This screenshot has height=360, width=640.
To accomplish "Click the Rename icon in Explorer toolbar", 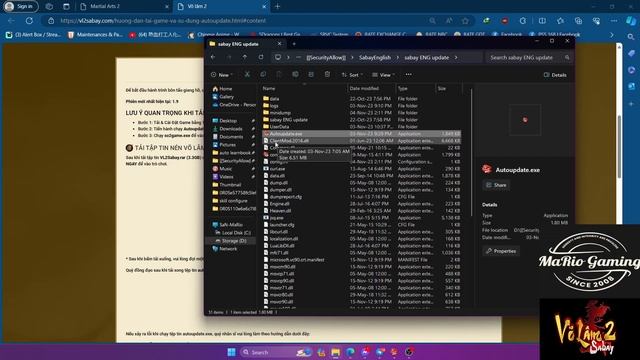I will coord(295,75).
